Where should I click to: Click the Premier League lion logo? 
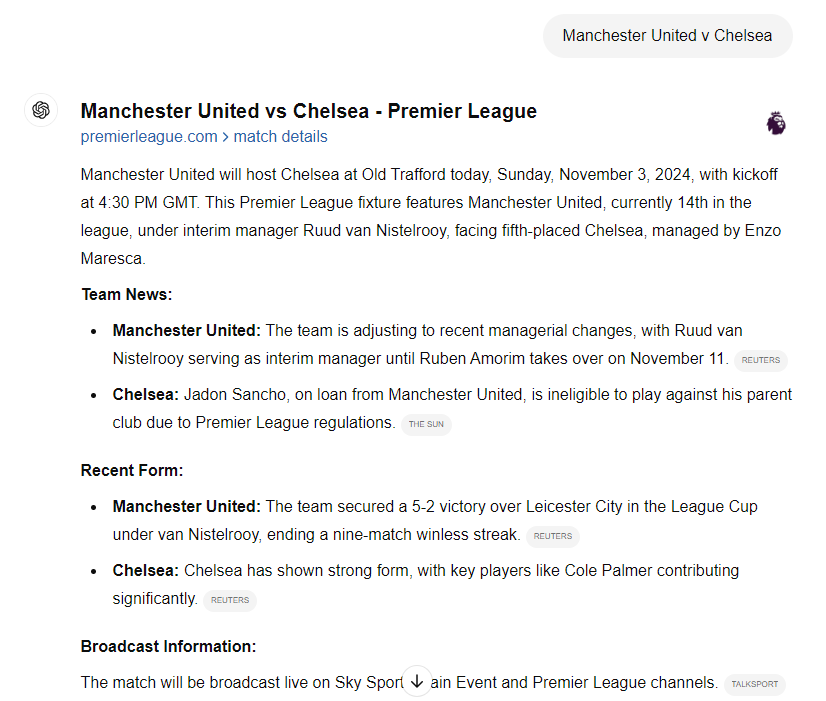776,123
